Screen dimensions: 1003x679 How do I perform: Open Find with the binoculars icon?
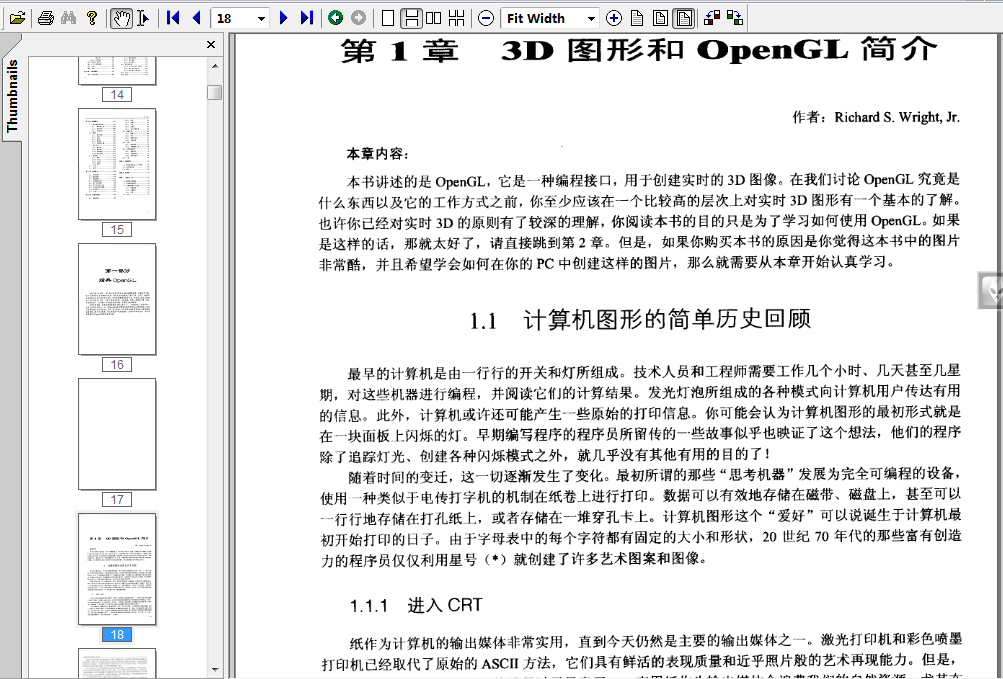click(68, 18)
